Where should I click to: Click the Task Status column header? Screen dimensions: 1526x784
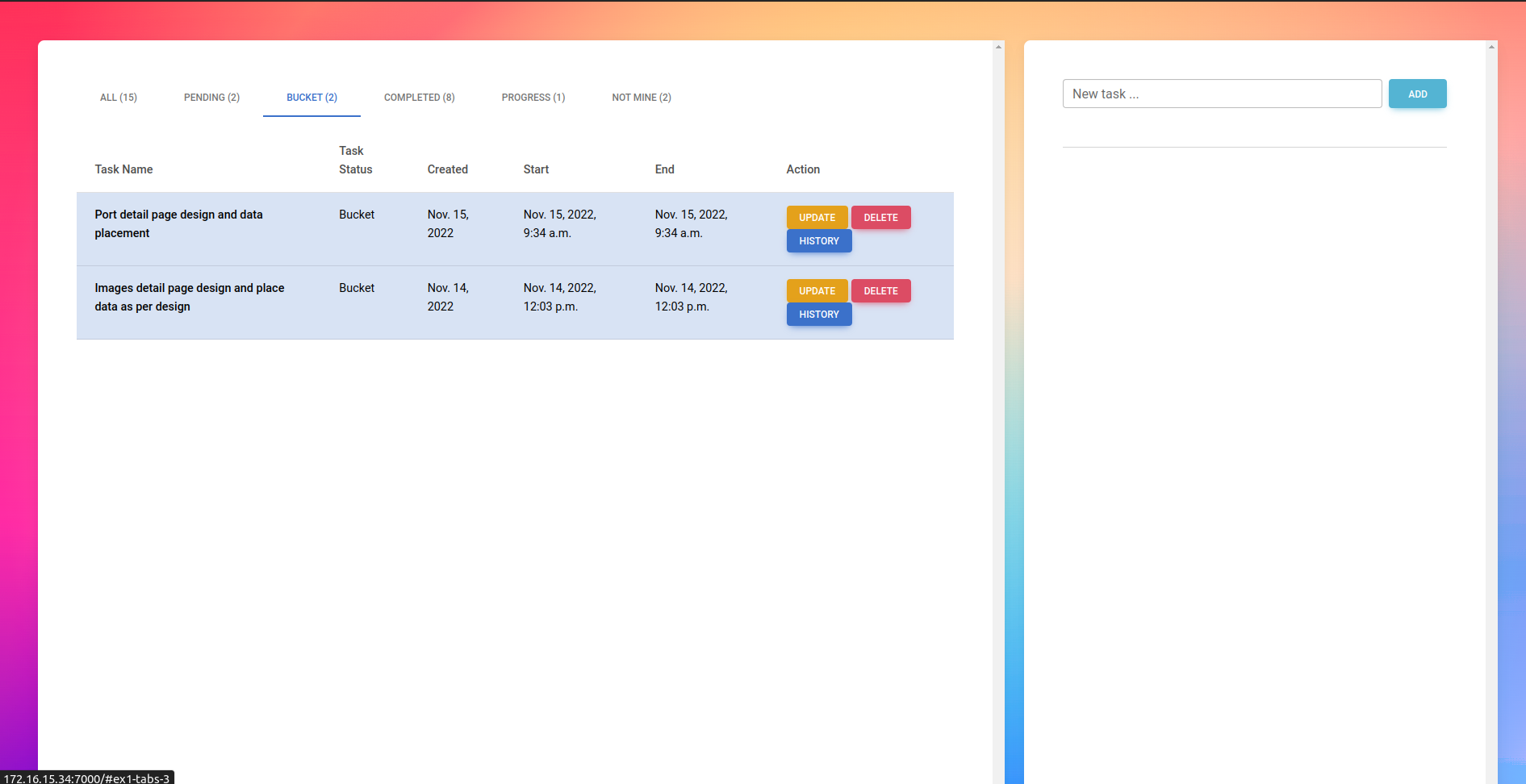(x=355, y=160)
